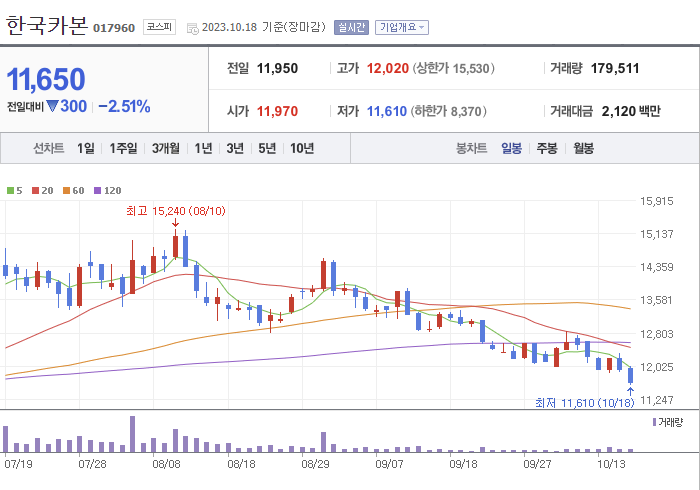Image resolution: width=700 pixels, height=490 pixels.
Task: Click the 전일 value 11,950
Action: (277, 68)
